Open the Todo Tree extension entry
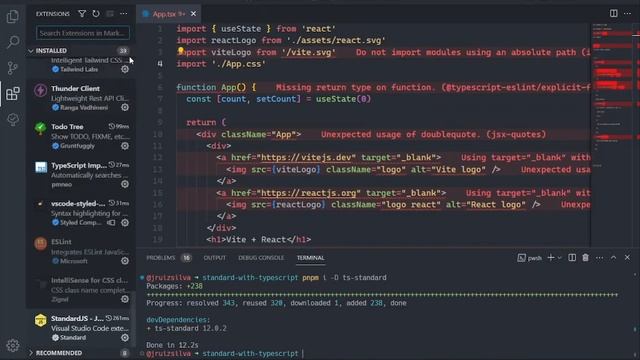Screen dimensions: 640x360 80,136
